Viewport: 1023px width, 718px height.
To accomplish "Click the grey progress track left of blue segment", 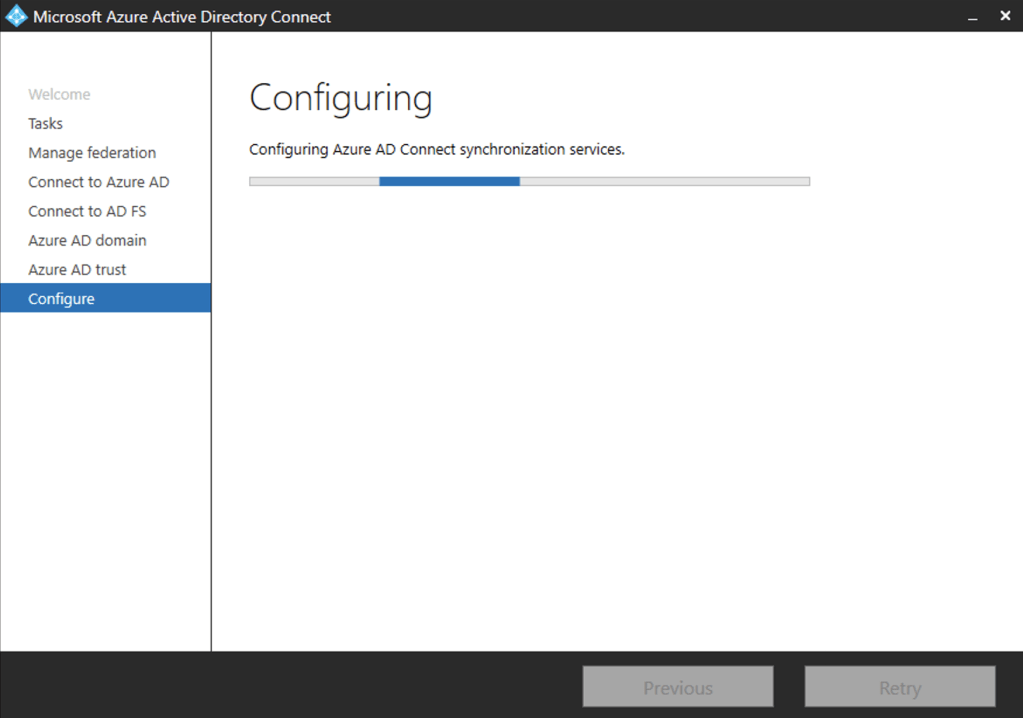I will pos(314,181).
